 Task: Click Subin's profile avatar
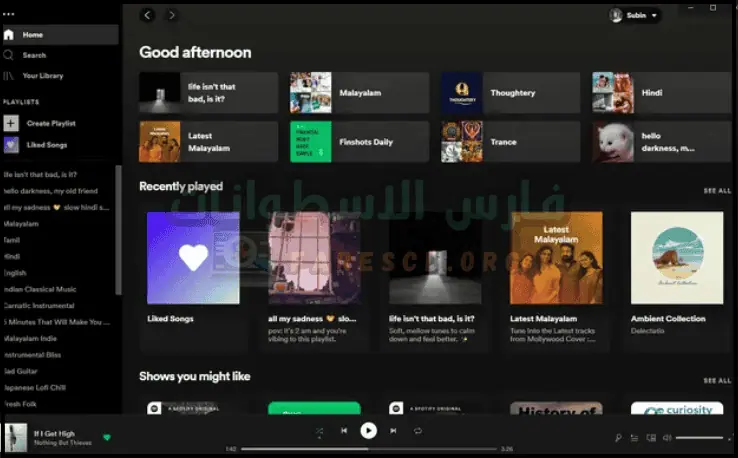point(616,16)
